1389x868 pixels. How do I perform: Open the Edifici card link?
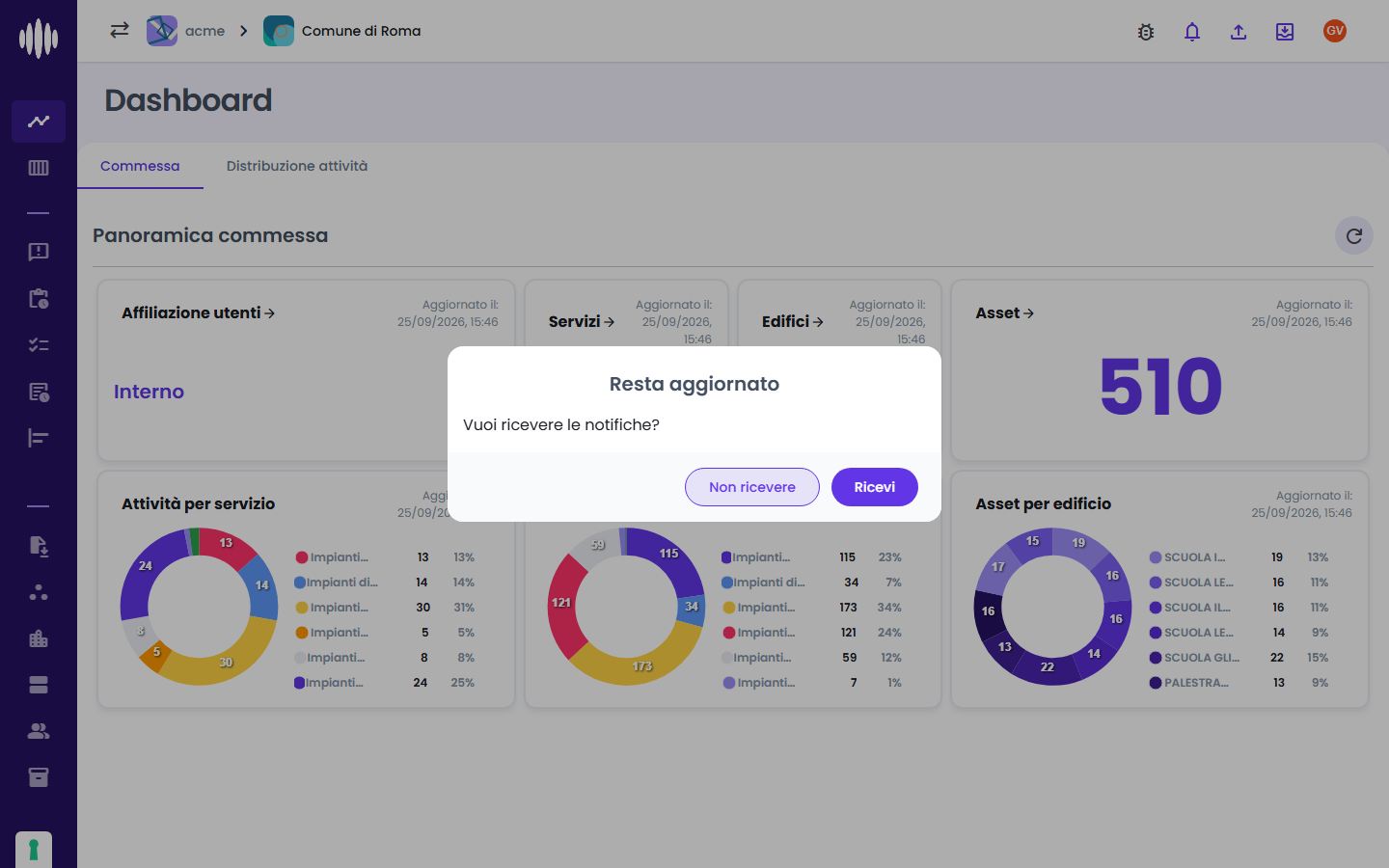click(x=793, y=321)
